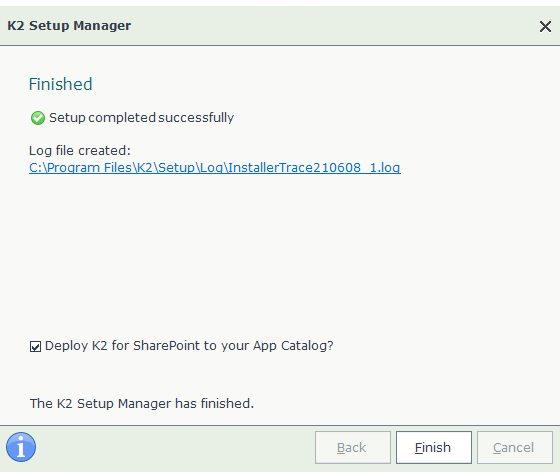Image resolution: width=560 pixels, height=472 pixels.
Task: Click the Setup completed successfully message
Action: point(141,117)
